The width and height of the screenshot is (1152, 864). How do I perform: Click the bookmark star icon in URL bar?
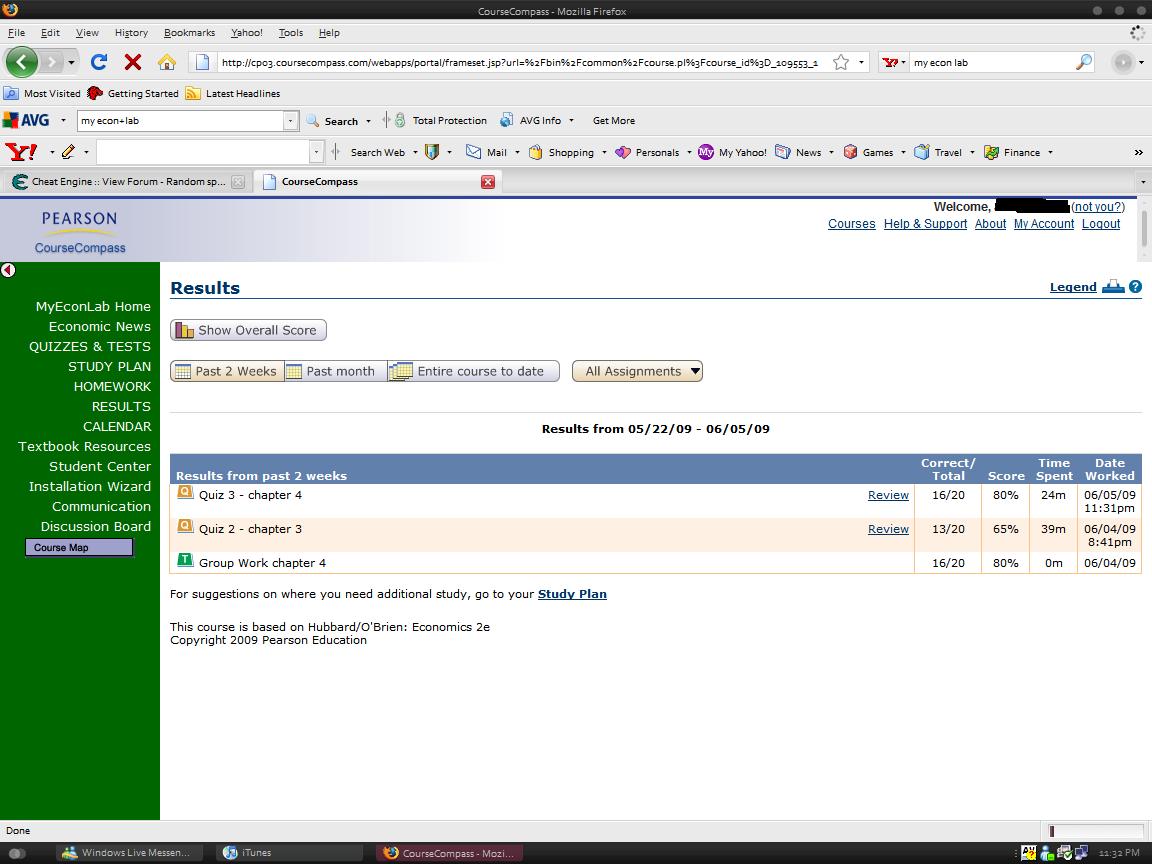[841, 62]
